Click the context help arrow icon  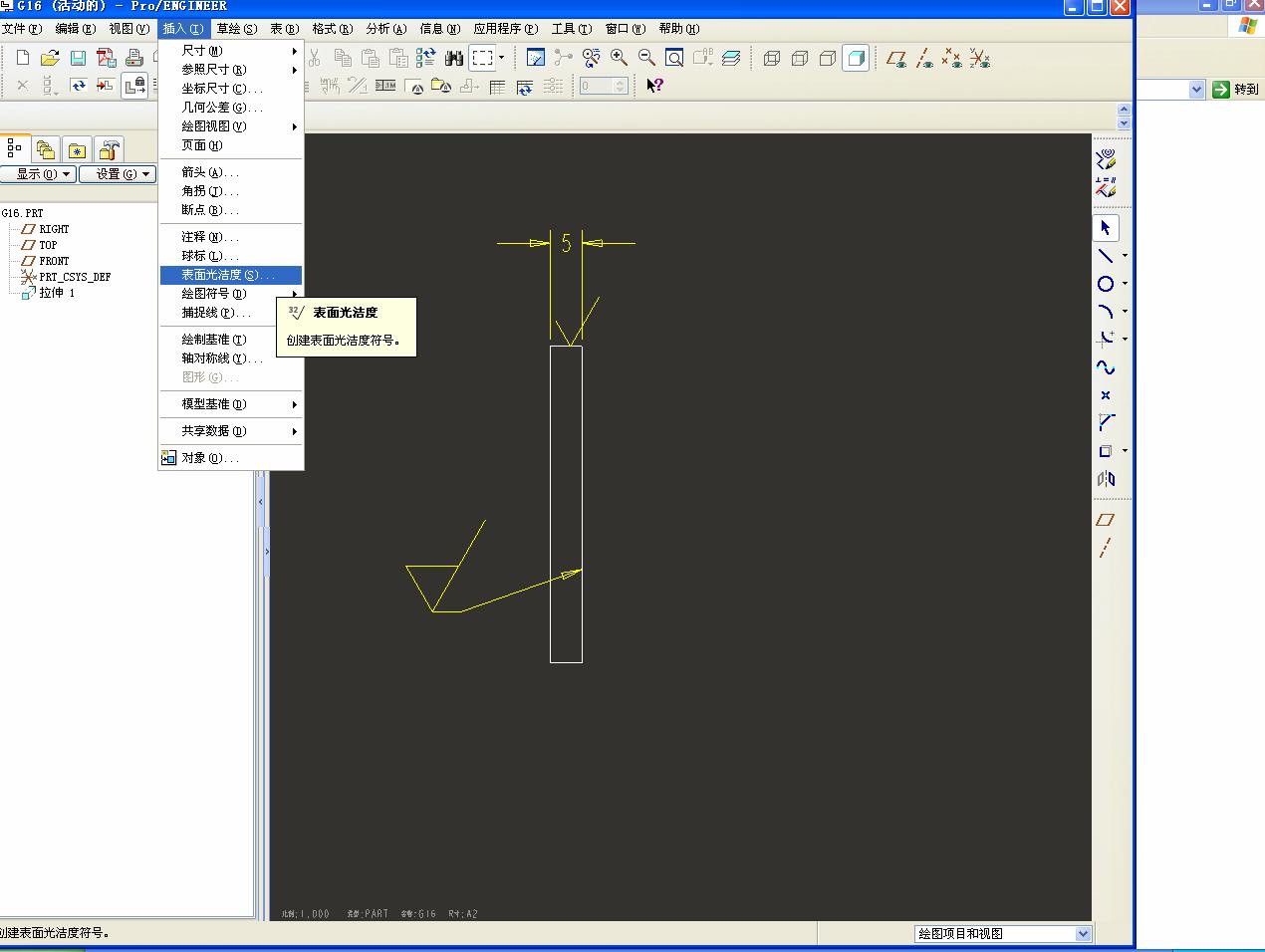coord(654,86)
